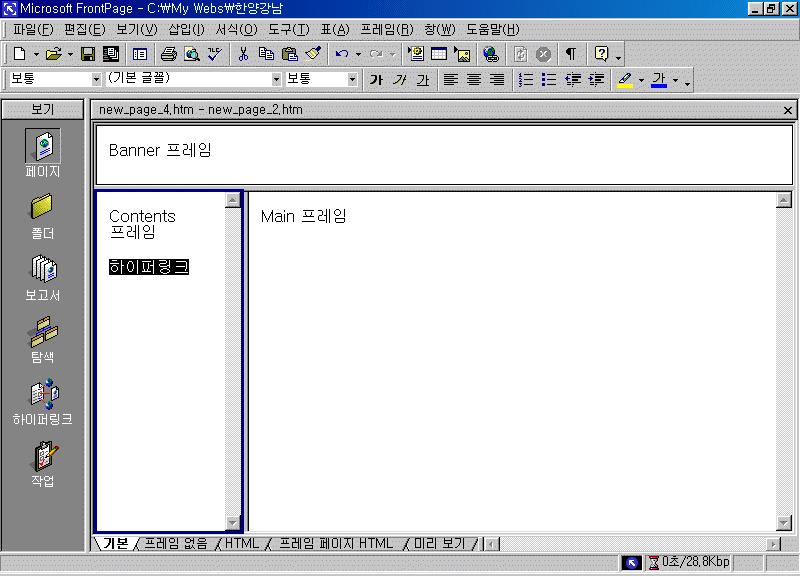This screenshot has width=800, height=576.
Task: Open the font color dropdown arrow
Action: click(x=676, y=80)
